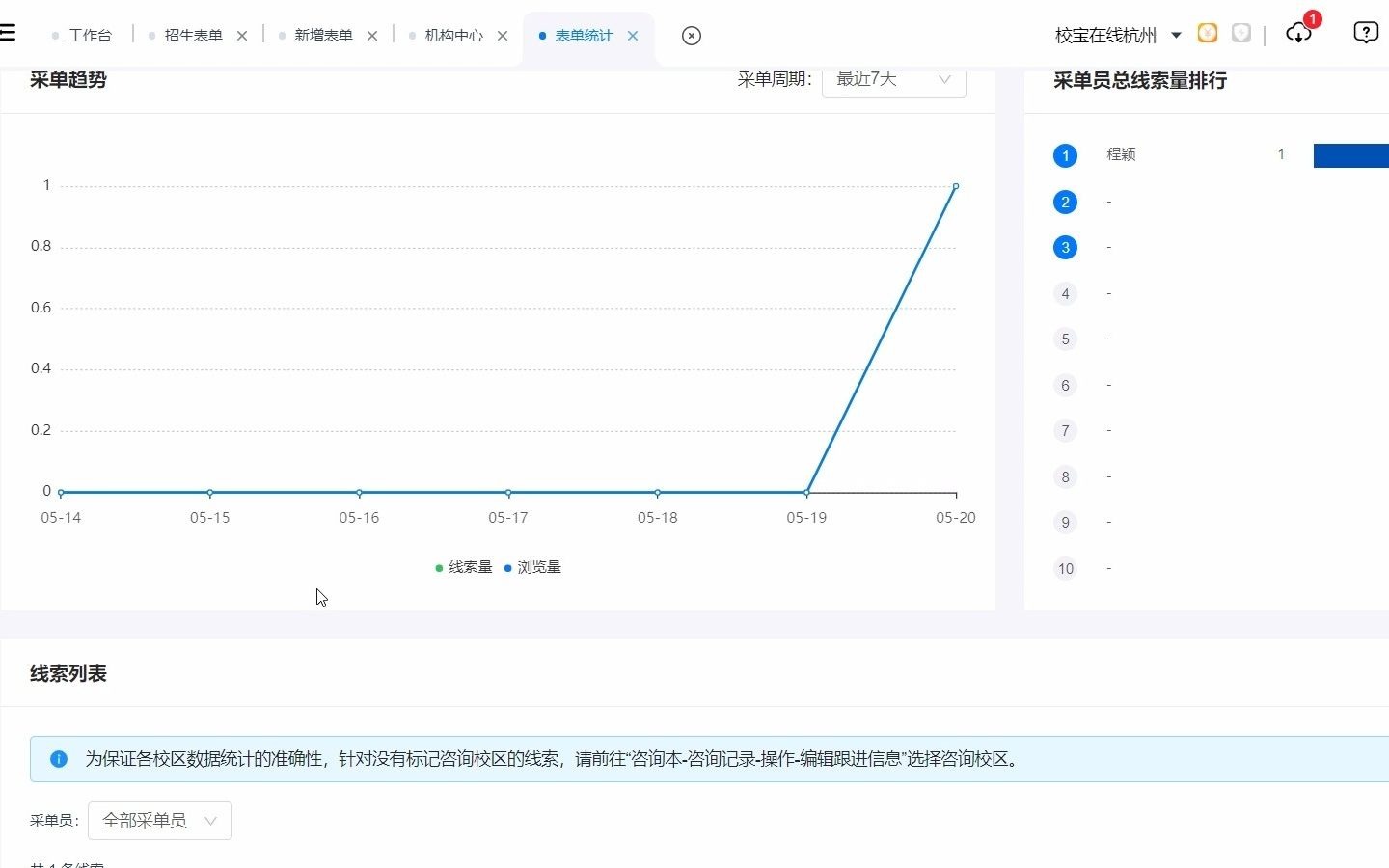Click rank 10 badge in ranking
The image size is (1389, 868).
1065,568
